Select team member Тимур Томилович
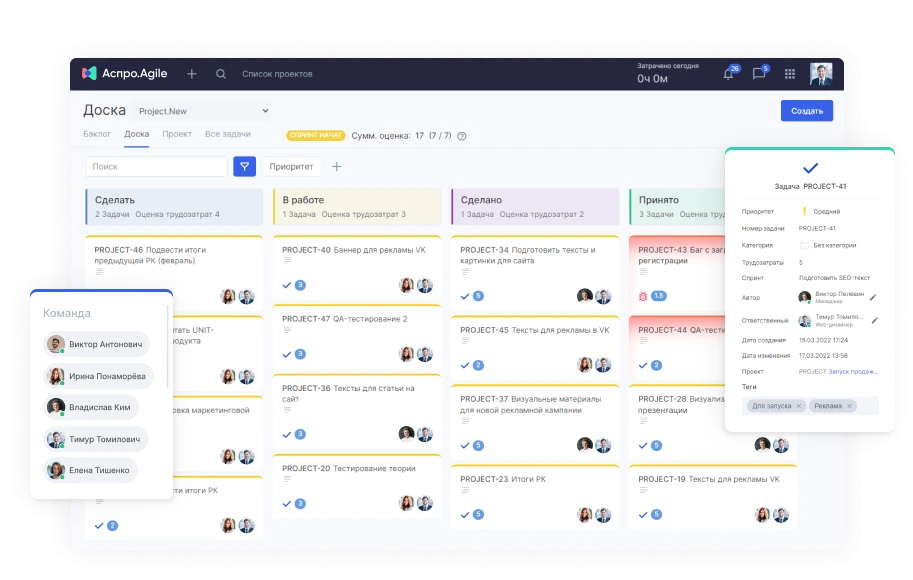913x580 pixels. pyautogui.click(x=95, y=439)
